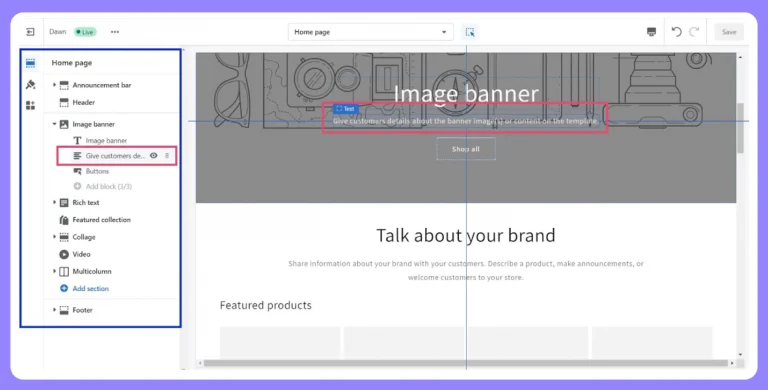Redo the last change

tap(694, 32)
